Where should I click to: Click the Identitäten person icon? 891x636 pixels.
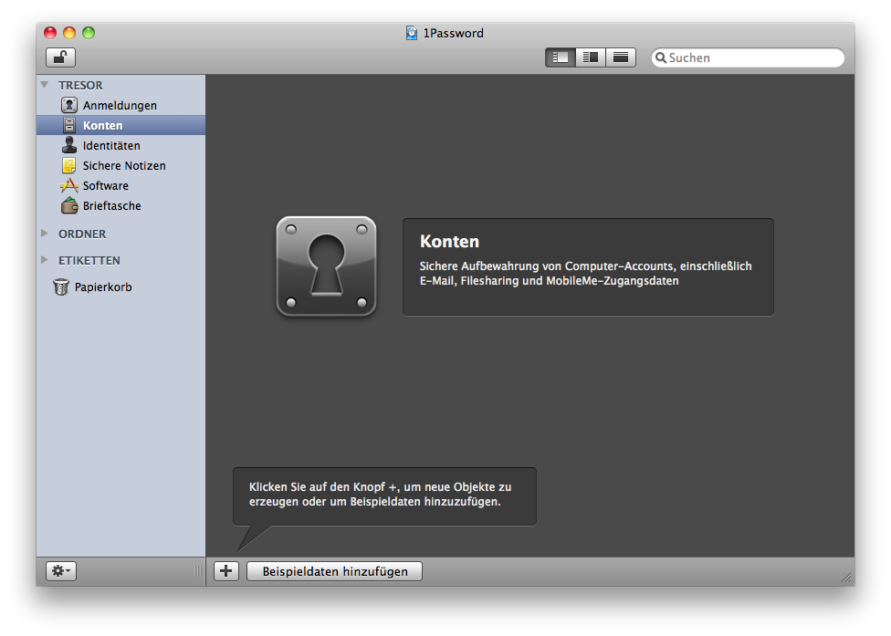click(x=69, y=145)
